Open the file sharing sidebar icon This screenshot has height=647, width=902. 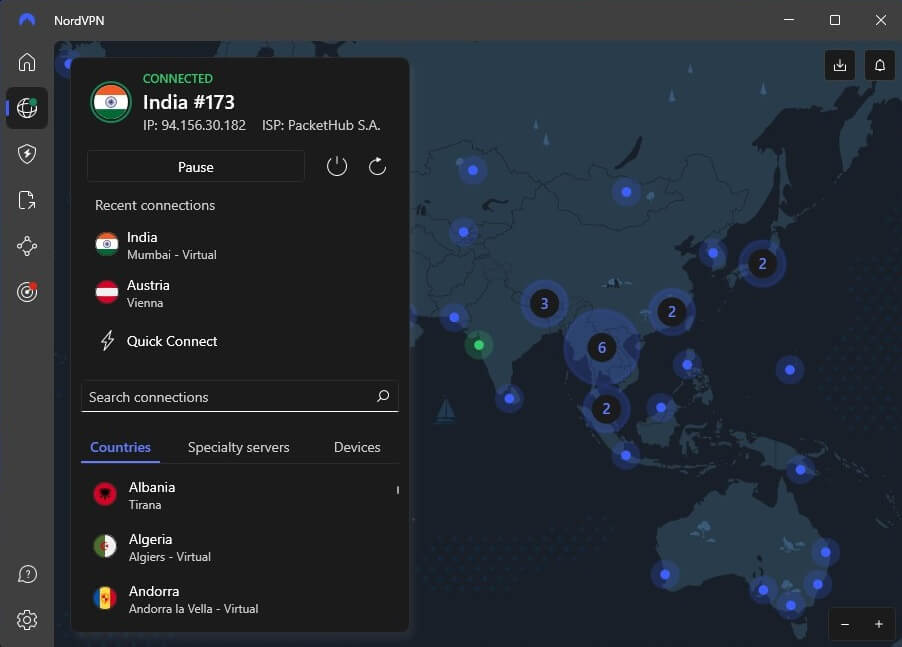27,200
